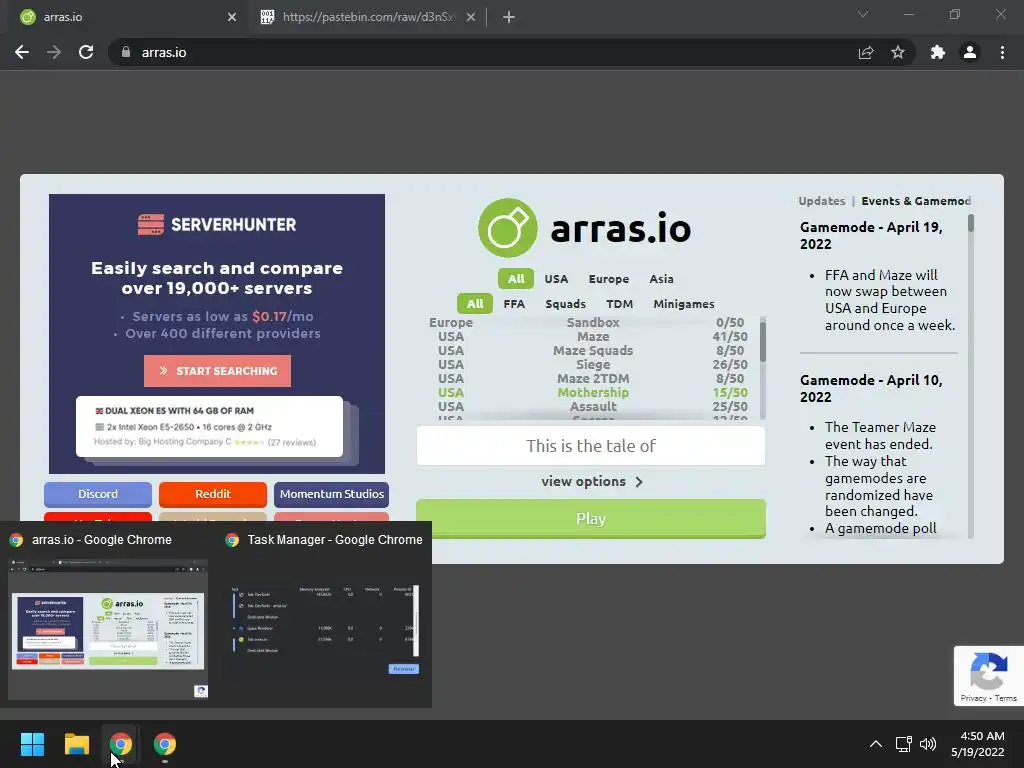This screenshot has height=768, width=1024.
Task: Click the browser forward arrow
Action: pos(54,52)
